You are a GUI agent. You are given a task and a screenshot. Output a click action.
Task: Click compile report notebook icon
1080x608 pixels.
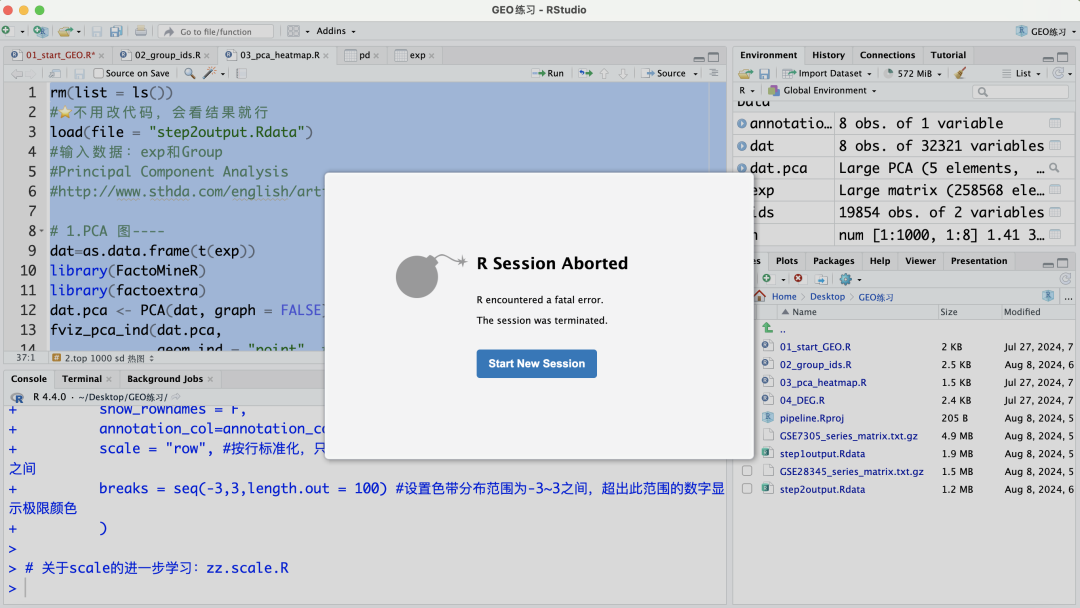[241, 73]
